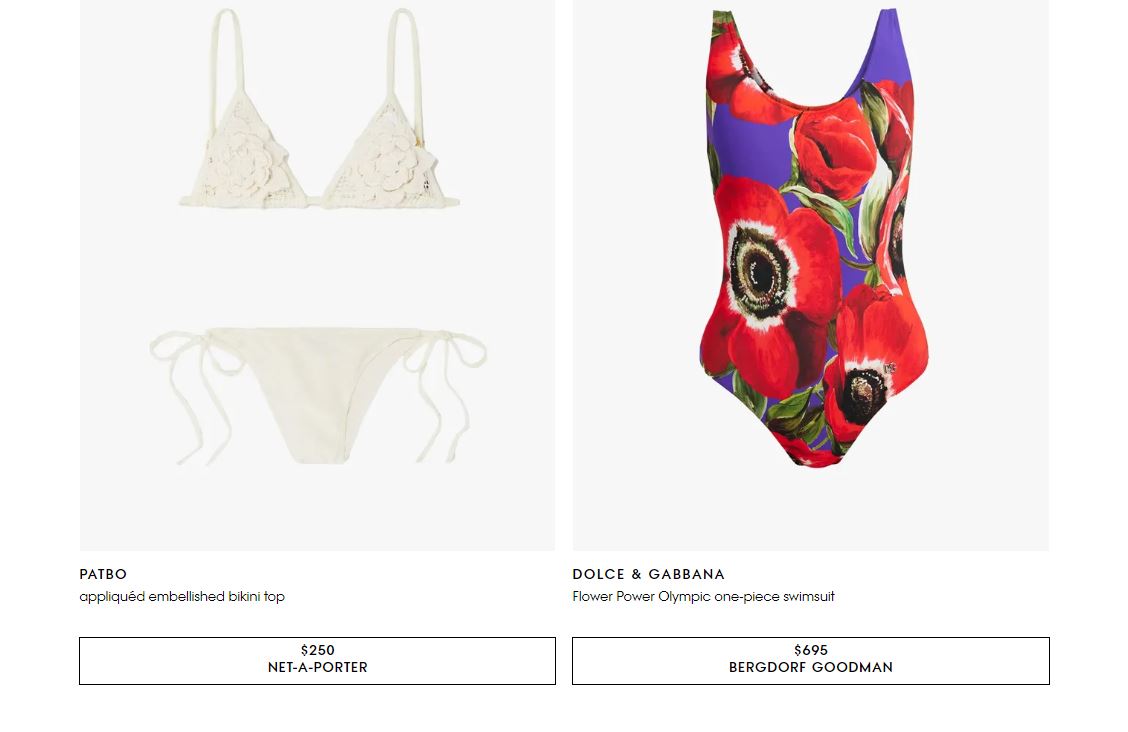
Task: Click the $695 price text
Action: tap(811, 651)
